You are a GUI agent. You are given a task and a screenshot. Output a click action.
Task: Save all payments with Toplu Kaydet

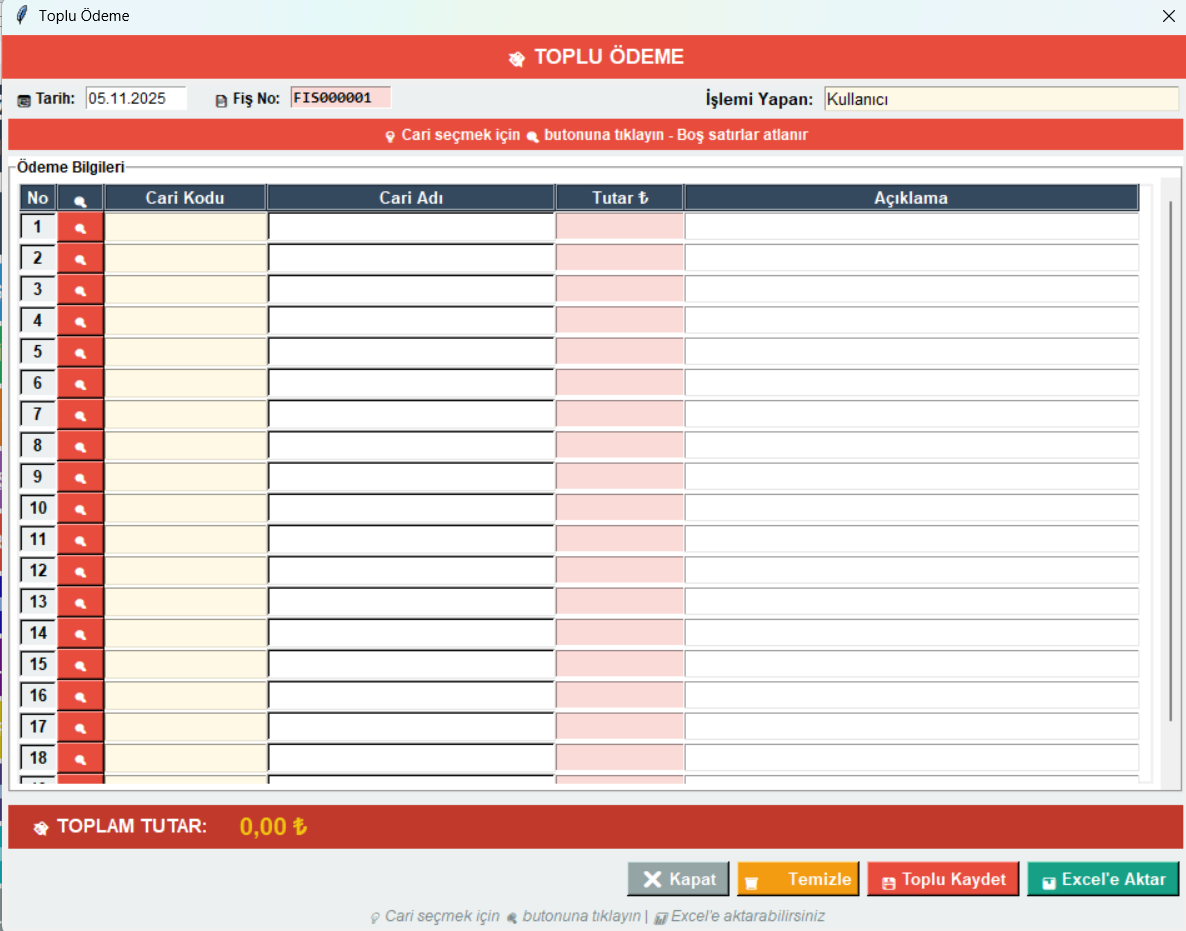(943, 879)
